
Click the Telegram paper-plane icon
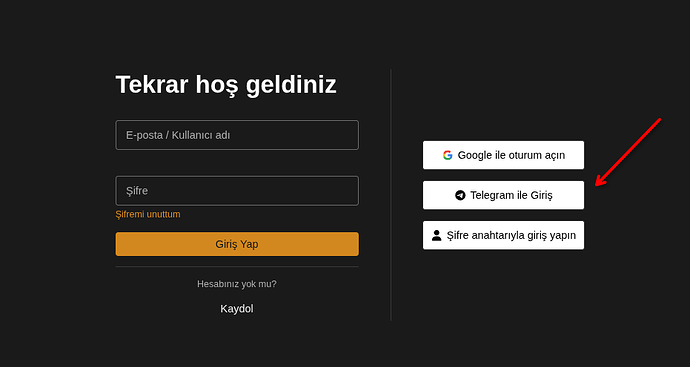pos(460,195)
